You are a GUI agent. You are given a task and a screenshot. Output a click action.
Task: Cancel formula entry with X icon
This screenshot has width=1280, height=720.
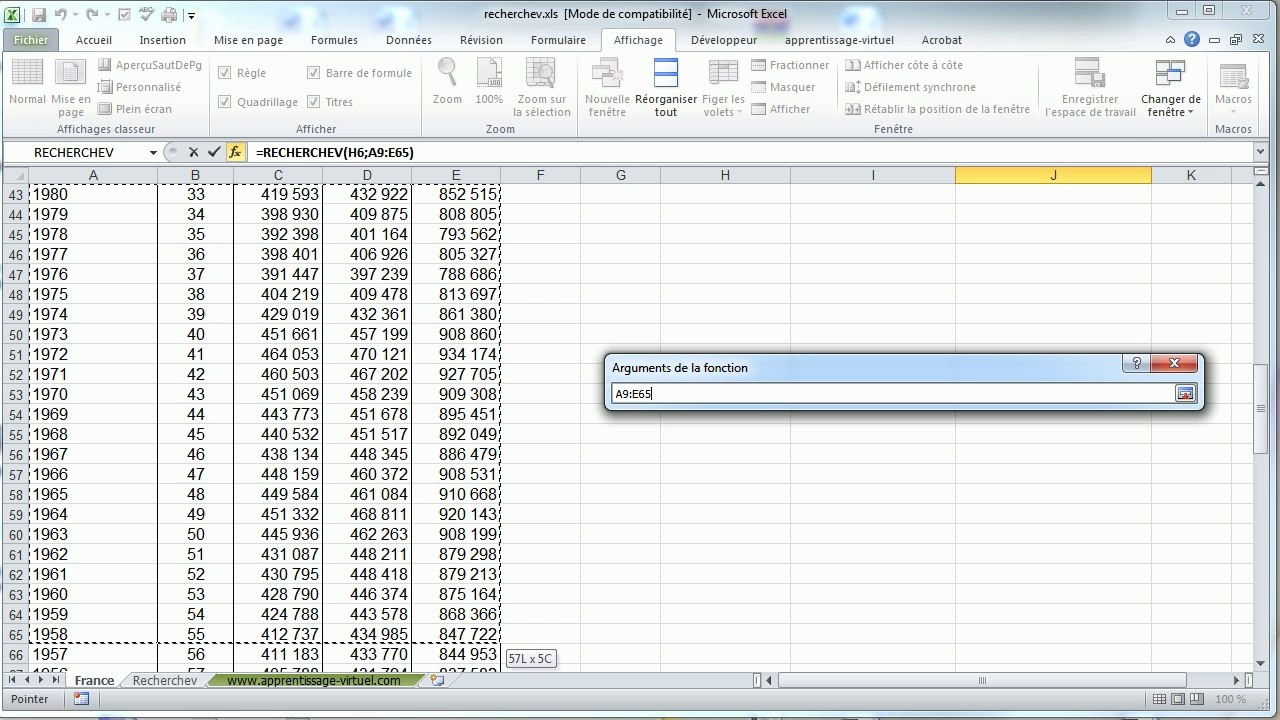194,152
